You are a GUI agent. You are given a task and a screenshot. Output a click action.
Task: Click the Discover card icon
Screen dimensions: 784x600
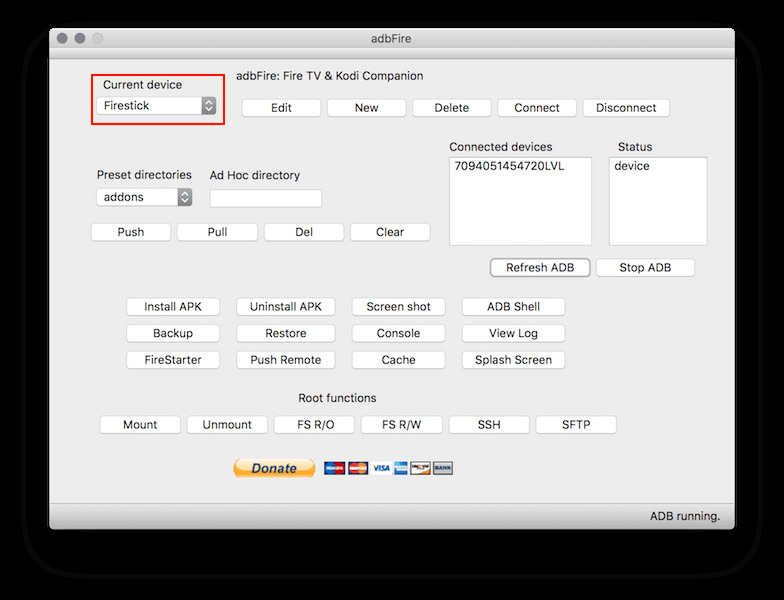[x=420, y=468]
